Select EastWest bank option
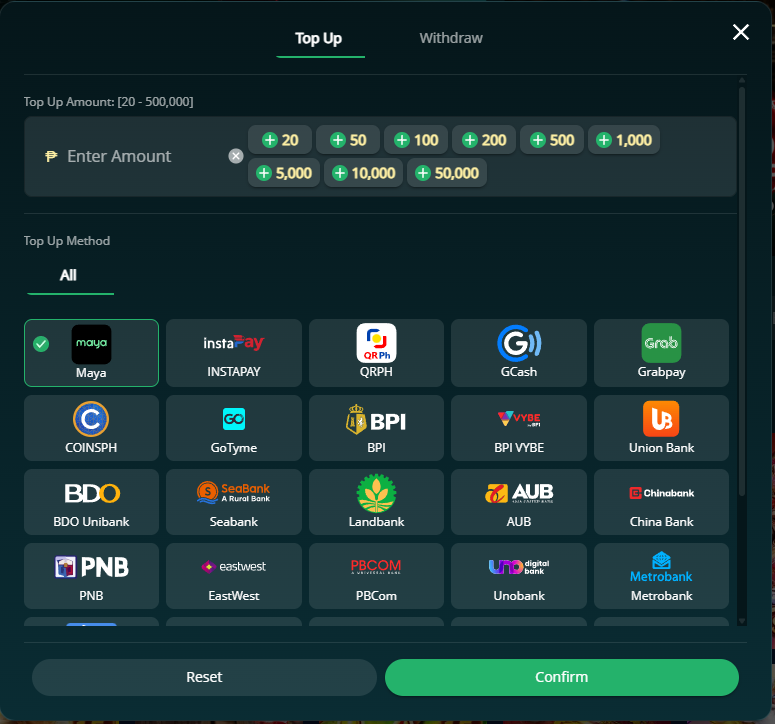The height and width of the screenshot is (724, 775). 234,576
